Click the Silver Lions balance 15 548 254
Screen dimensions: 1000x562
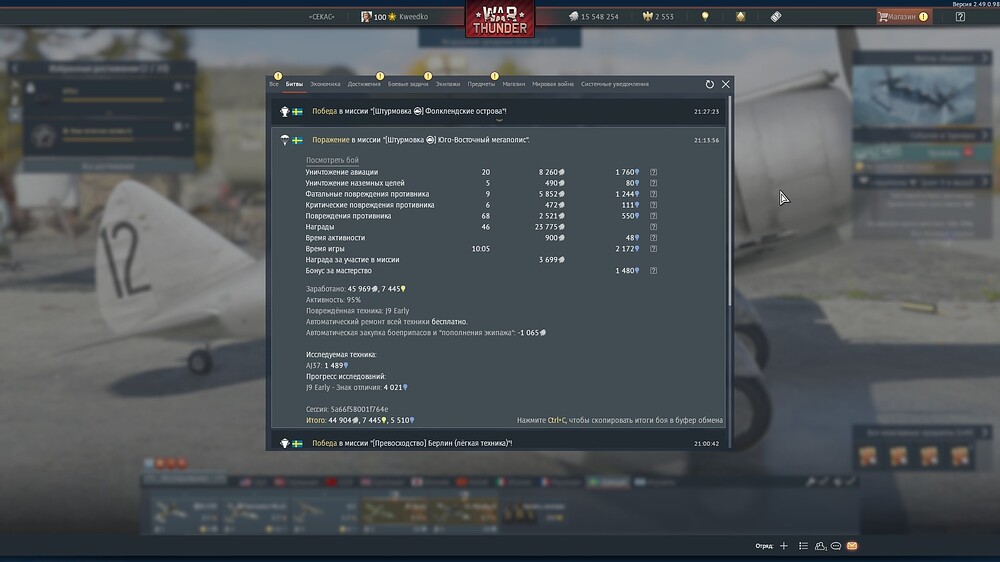[x=595, y=17]
